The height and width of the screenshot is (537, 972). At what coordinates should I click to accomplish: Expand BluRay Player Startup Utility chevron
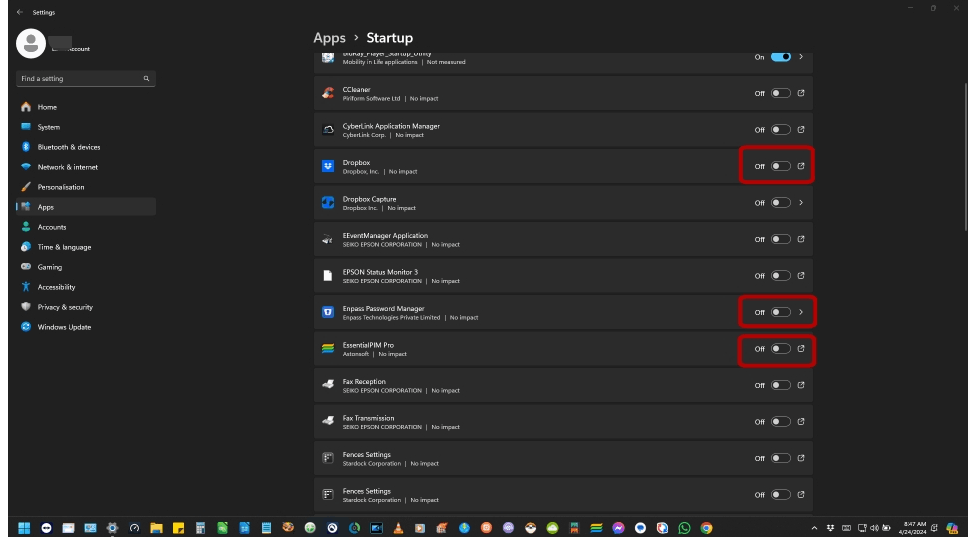point(801,57)
